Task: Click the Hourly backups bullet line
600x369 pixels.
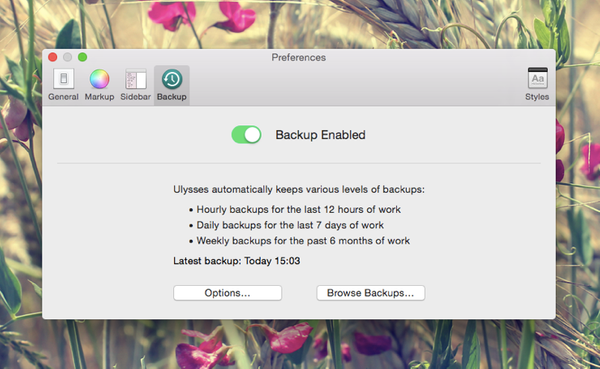Action: [x=295, y=209]
